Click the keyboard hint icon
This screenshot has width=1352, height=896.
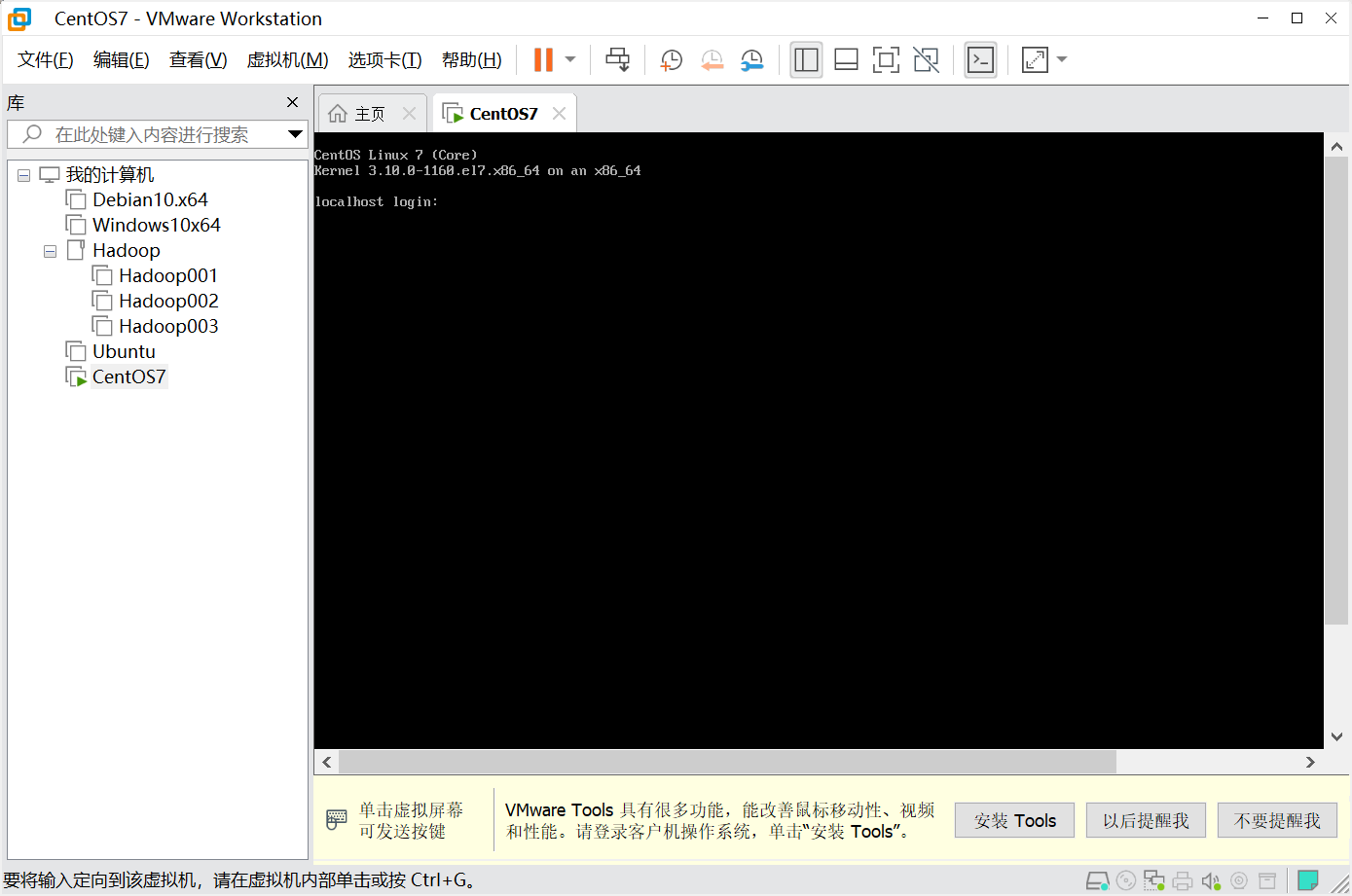tap(336, 820)
